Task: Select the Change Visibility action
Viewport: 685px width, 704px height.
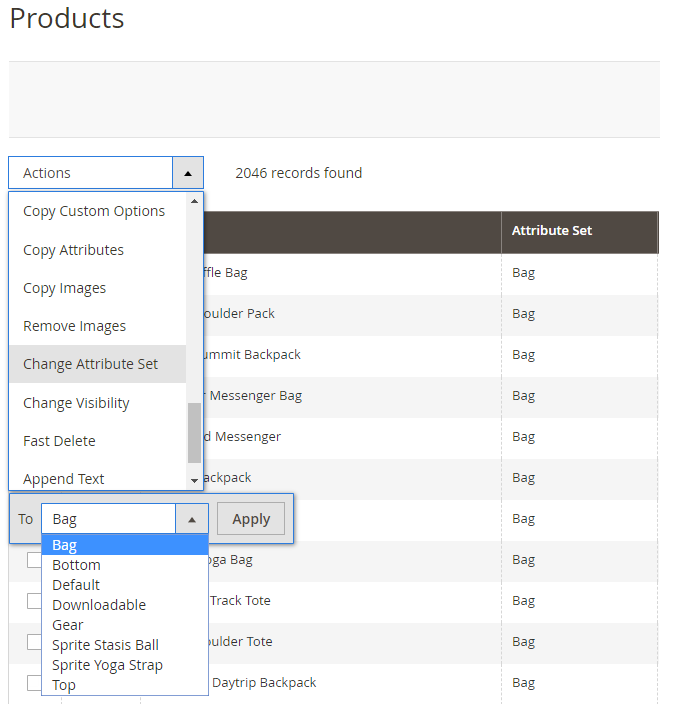Action: click(x=77, y=403)
